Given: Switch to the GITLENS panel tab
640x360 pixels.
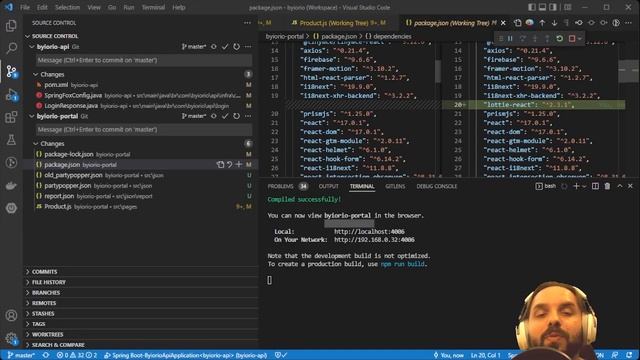Looking at the screenshot, I should 395,186.
